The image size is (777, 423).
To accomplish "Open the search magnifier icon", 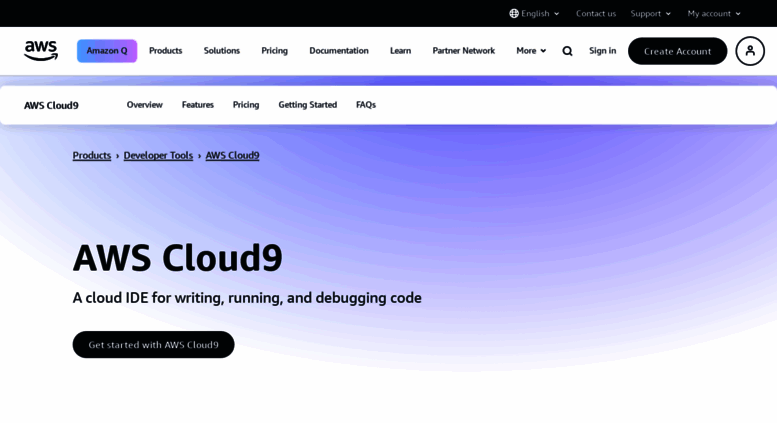I will 567,51.
